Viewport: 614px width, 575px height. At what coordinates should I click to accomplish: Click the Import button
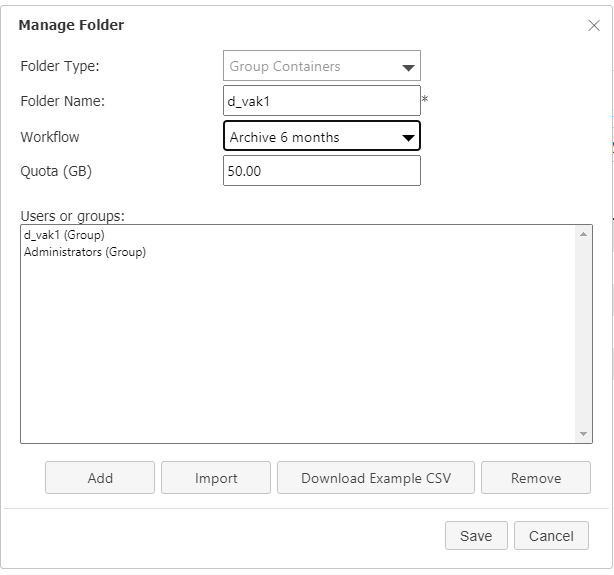[x=216, y=477]
